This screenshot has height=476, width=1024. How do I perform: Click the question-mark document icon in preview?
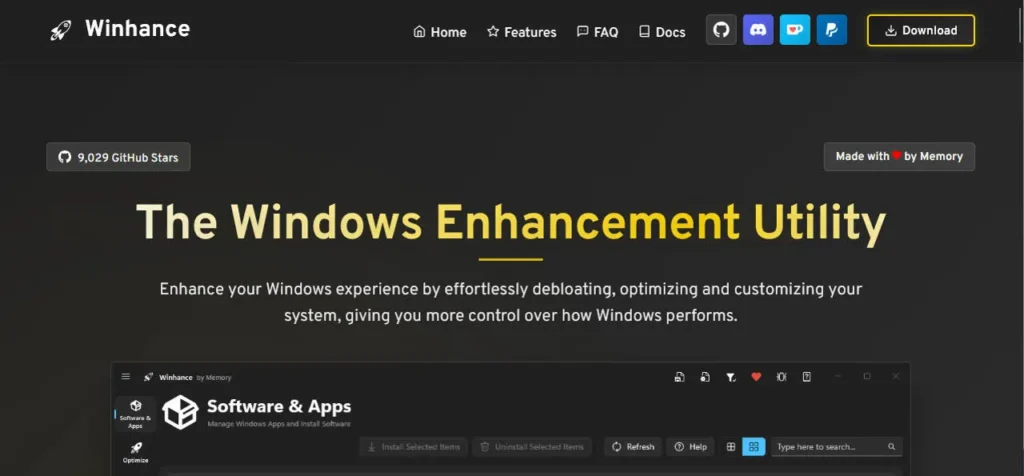[x=807, y=377]
